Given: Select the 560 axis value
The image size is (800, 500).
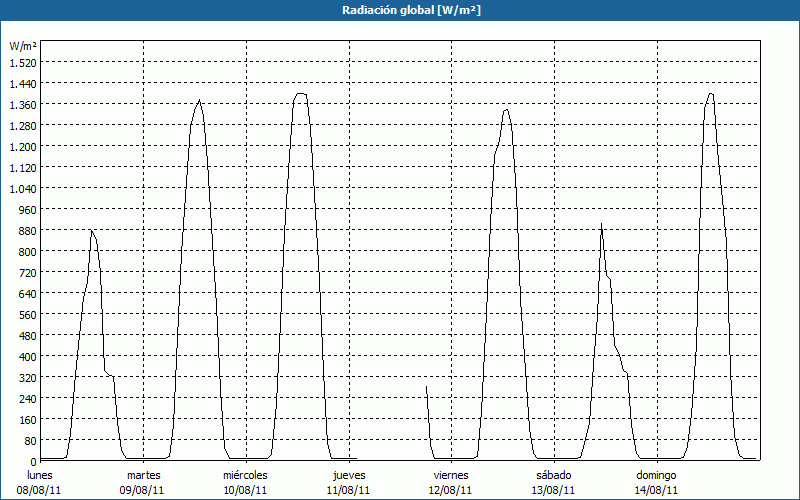Looking at the screenshot, I should tap(28, 315).
